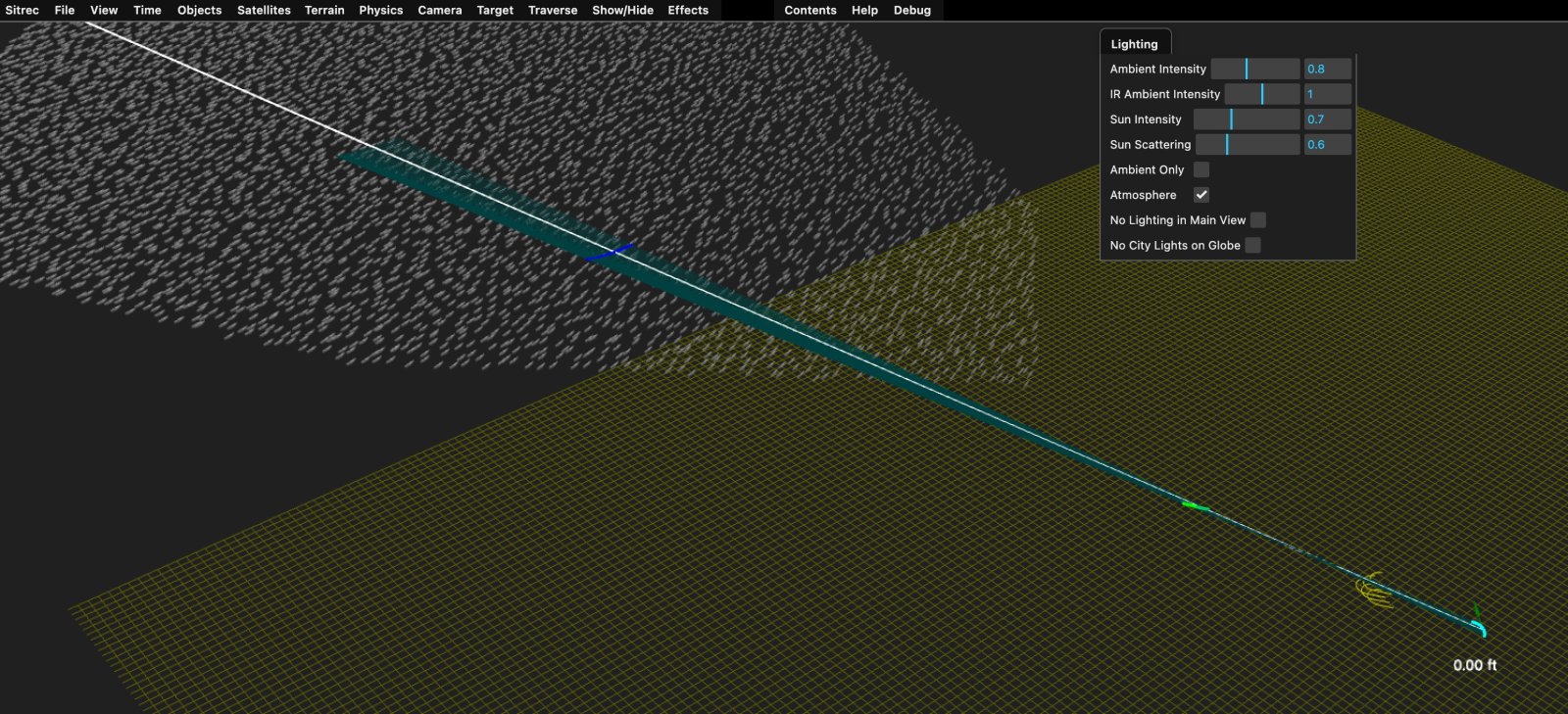
Task: Open the File menu
Action: pos(65,10)
